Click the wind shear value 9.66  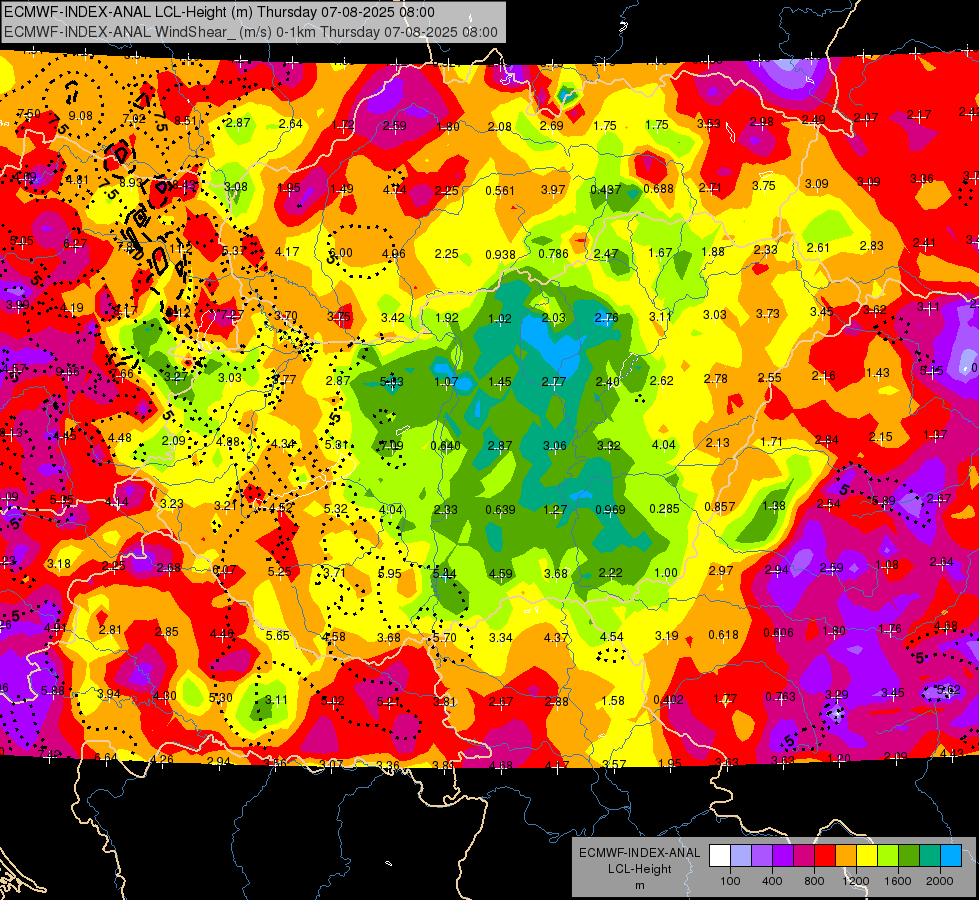67,372
